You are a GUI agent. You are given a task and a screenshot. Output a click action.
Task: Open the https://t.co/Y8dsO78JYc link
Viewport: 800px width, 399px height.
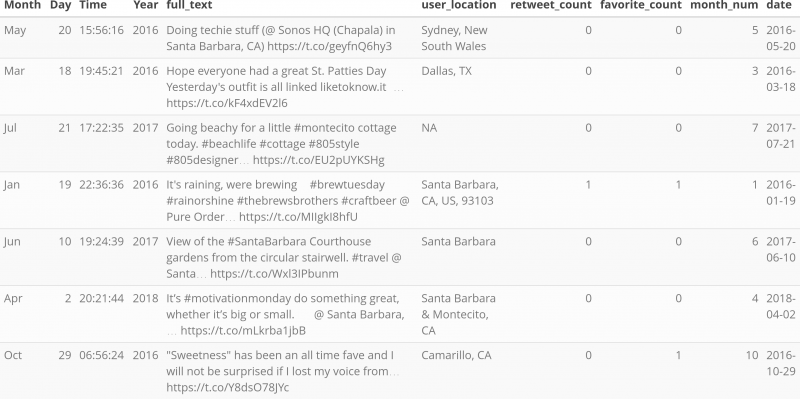point(228,388)
